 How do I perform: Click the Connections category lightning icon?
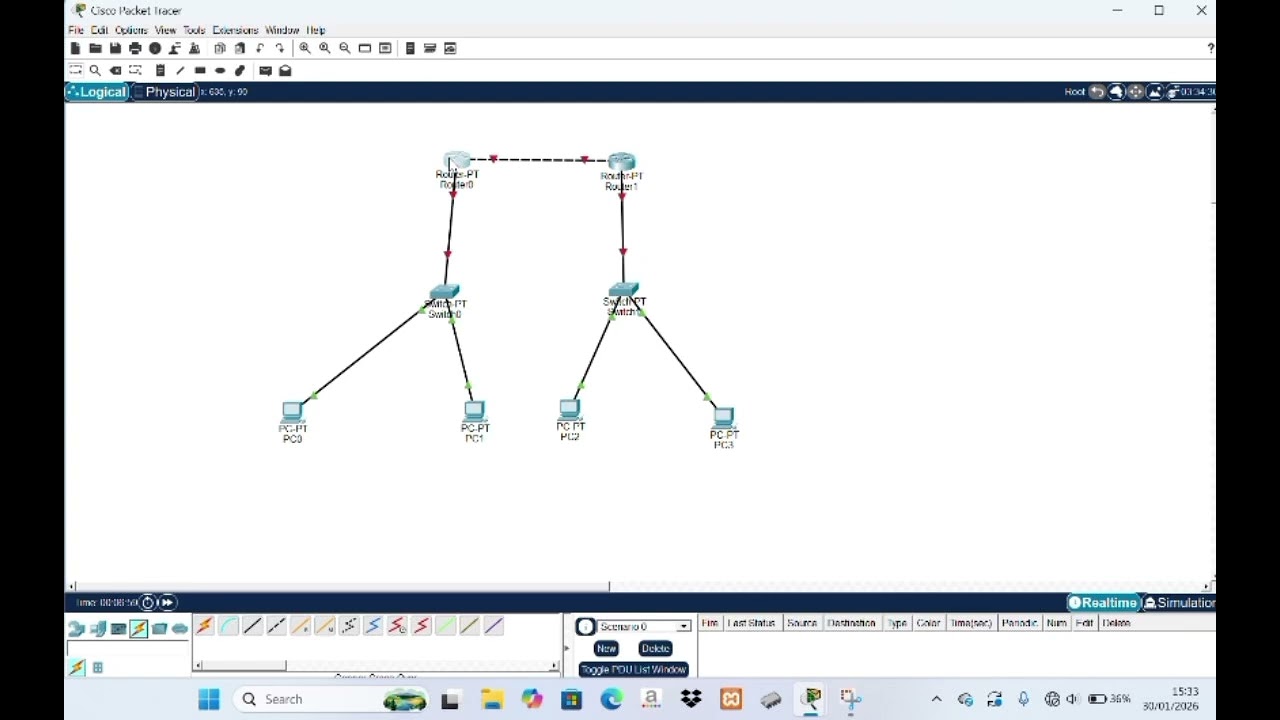pos(138,629)
